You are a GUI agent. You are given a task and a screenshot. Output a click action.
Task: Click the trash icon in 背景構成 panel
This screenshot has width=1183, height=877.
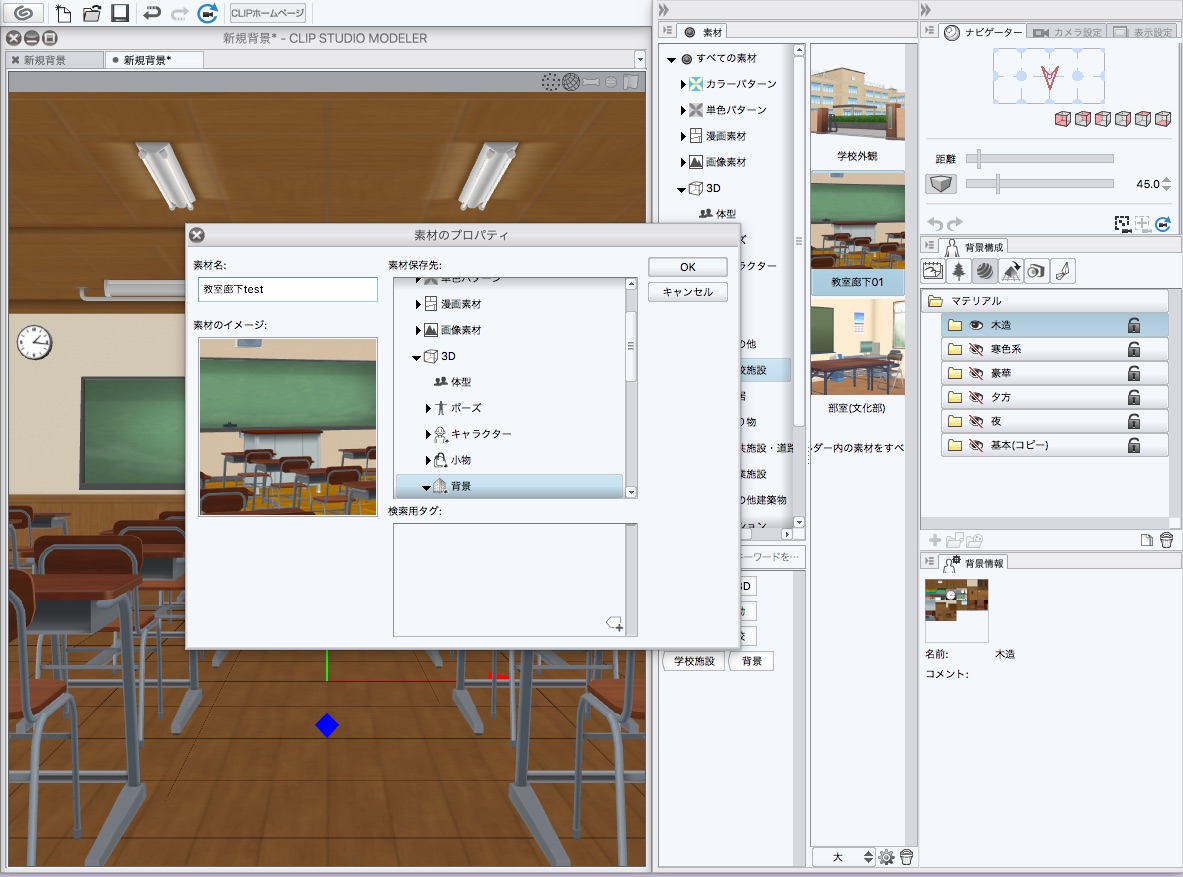click(x=1166, y=540)
